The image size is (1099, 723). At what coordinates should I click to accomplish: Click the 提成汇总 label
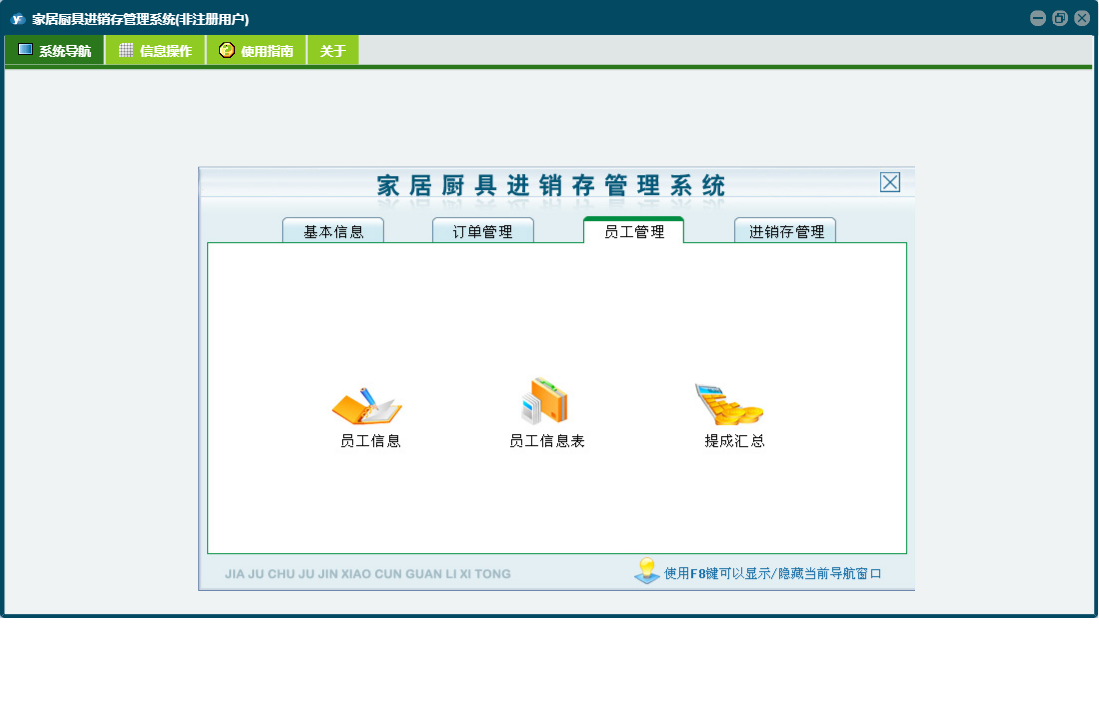735,441
